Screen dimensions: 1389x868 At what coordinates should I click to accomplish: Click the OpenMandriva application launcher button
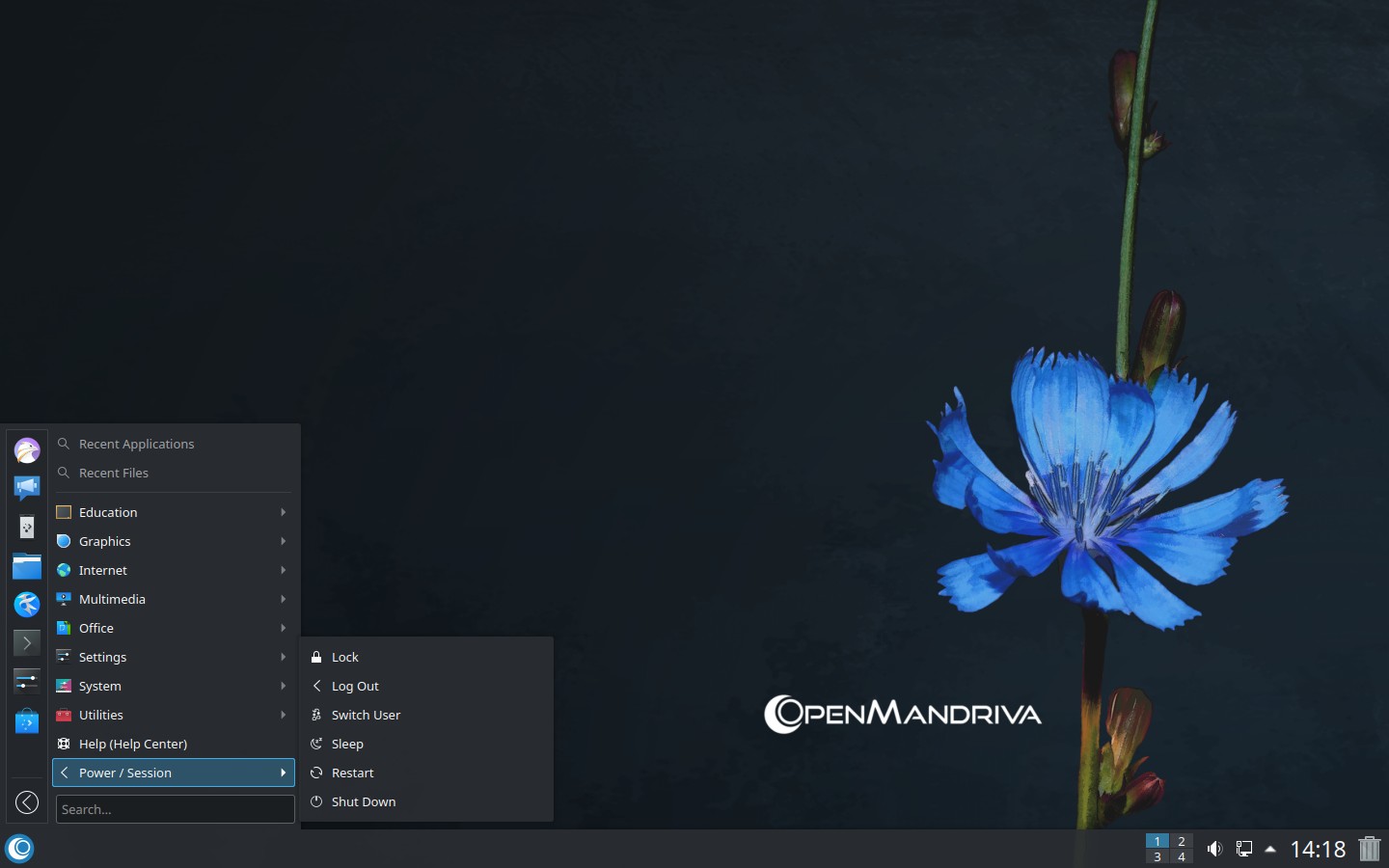19,849
